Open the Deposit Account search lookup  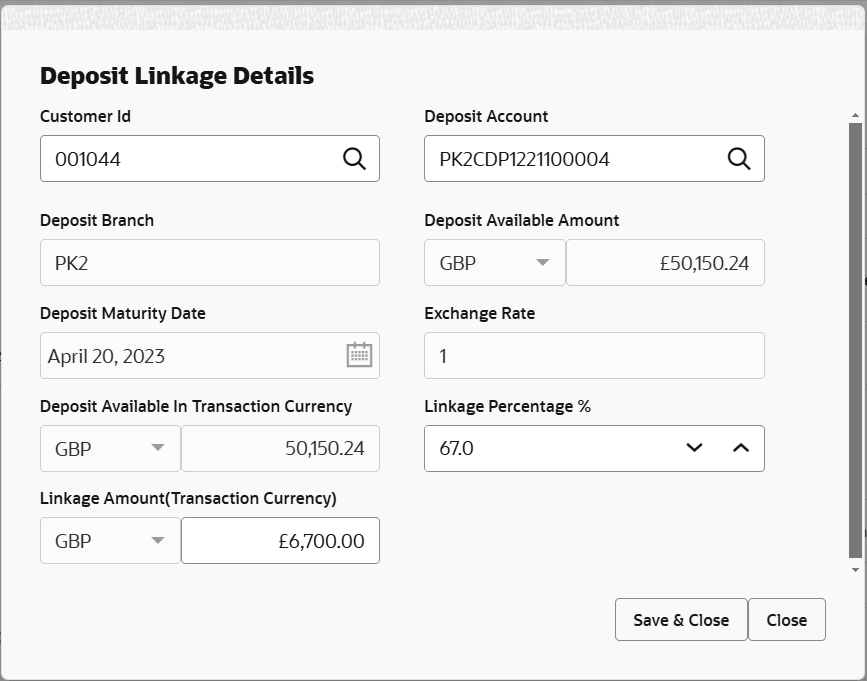(739, 158)
